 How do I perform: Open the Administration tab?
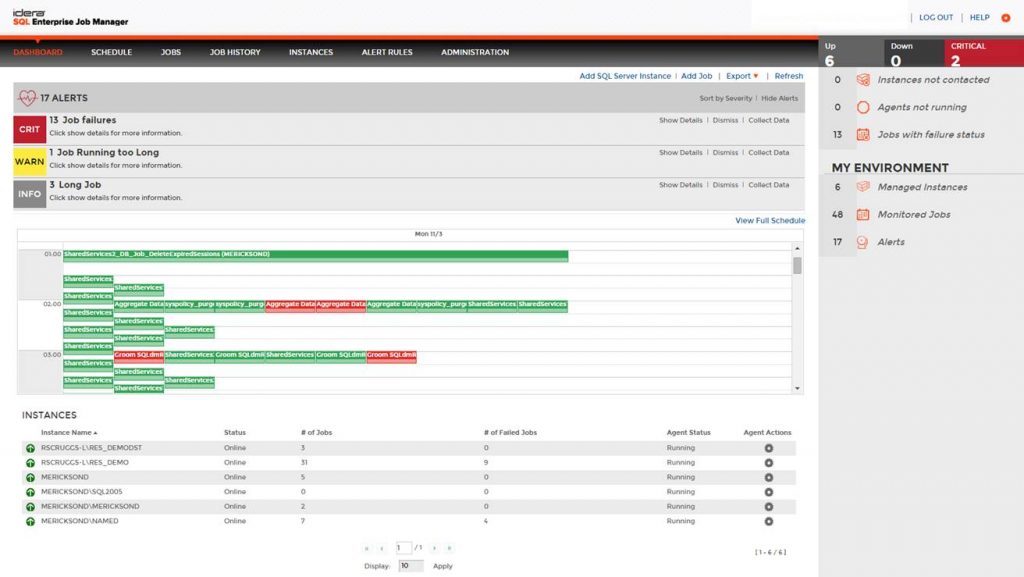coord(475,52)
